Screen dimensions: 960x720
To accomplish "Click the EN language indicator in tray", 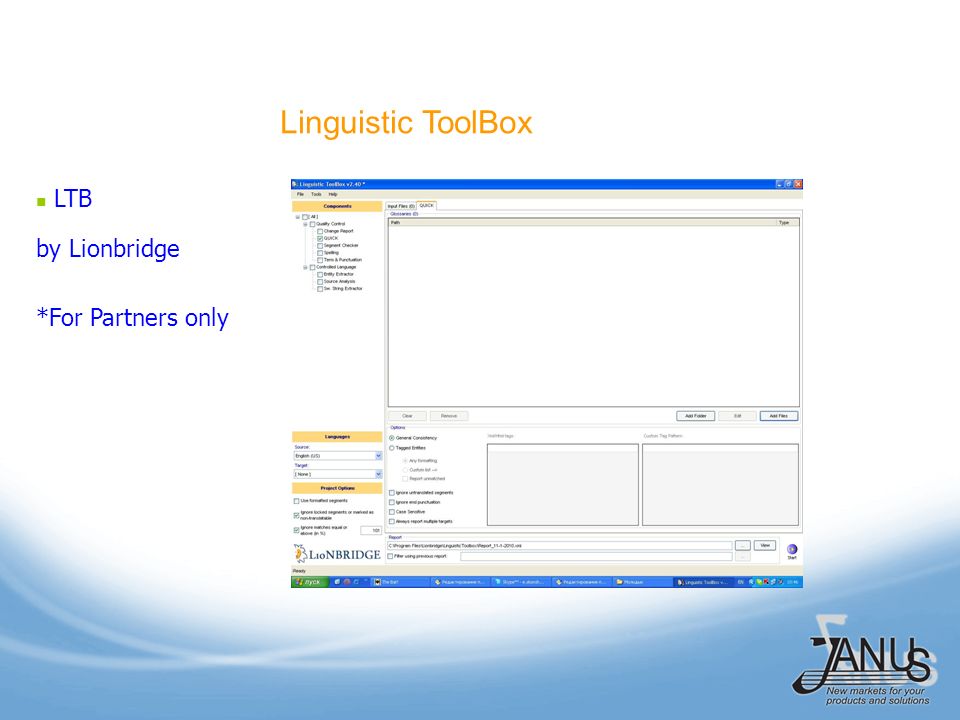I will point(740,582).
